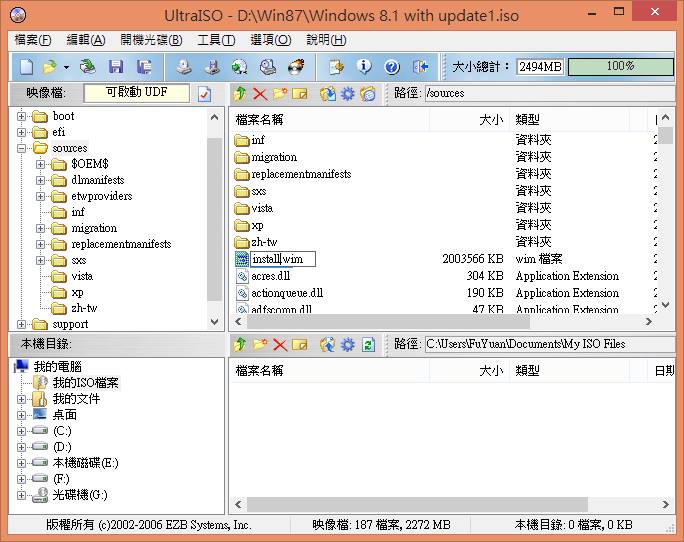Viewport: 684px width, 542px height.
Task: Collapse the sources folder in image tree
Action: [x=21, y=148]
